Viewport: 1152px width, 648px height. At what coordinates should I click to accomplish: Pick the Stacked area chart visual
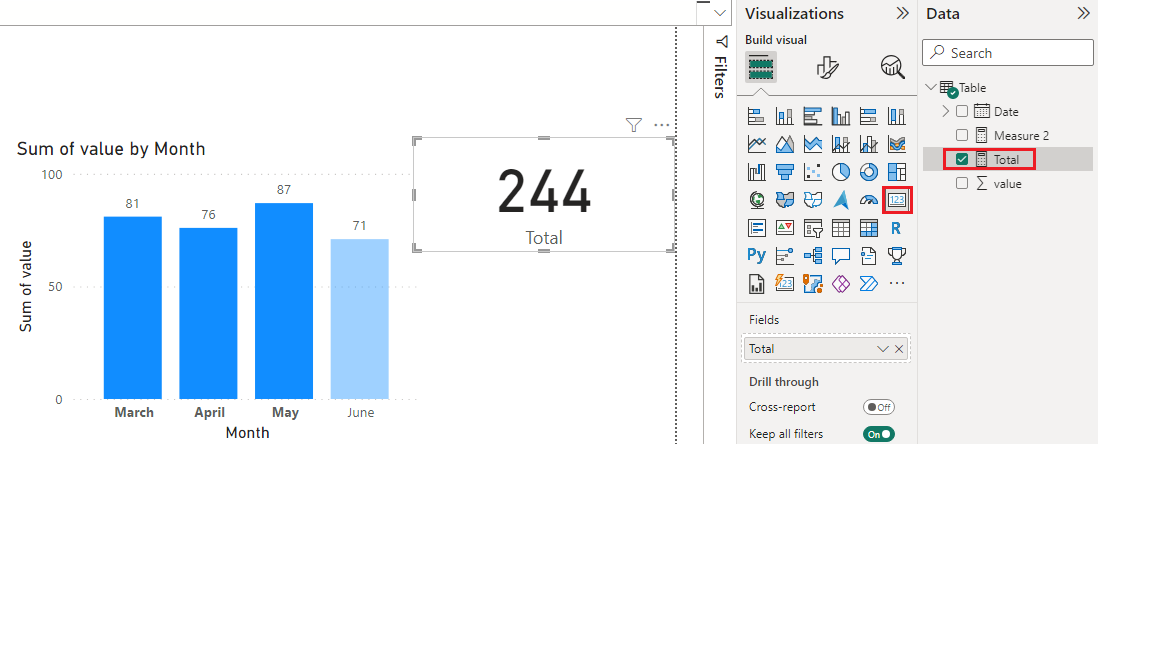[x=813, y=144]
